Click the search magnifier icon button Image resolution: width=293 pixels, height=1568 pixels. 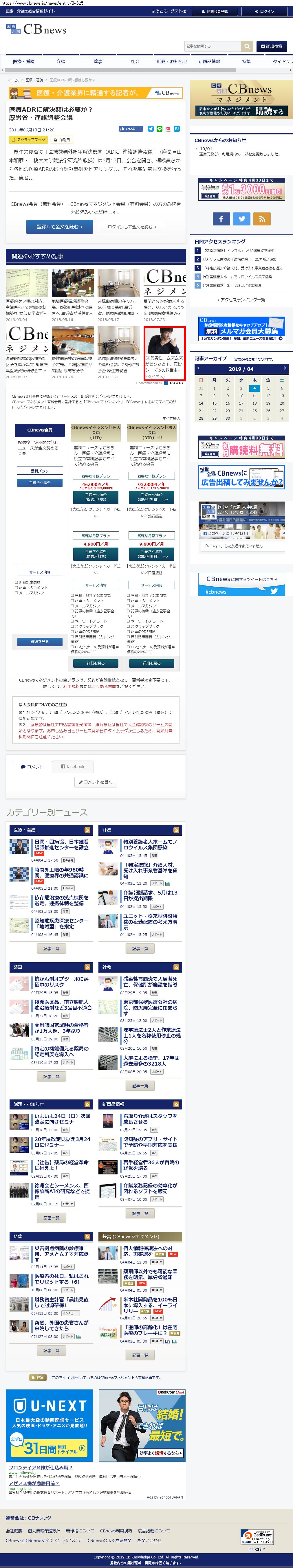[x=247, y=46]
